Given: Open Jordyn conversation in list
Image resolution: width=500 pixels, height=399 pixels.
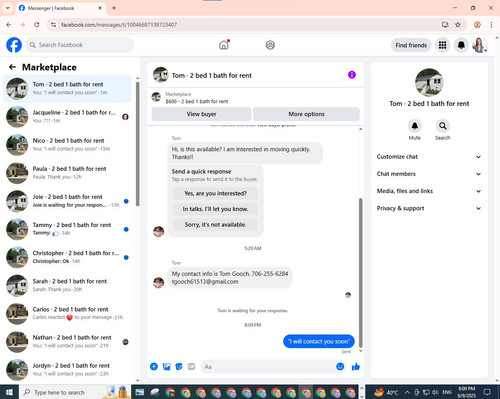Looking at the screenshot, I should (68, 370).
